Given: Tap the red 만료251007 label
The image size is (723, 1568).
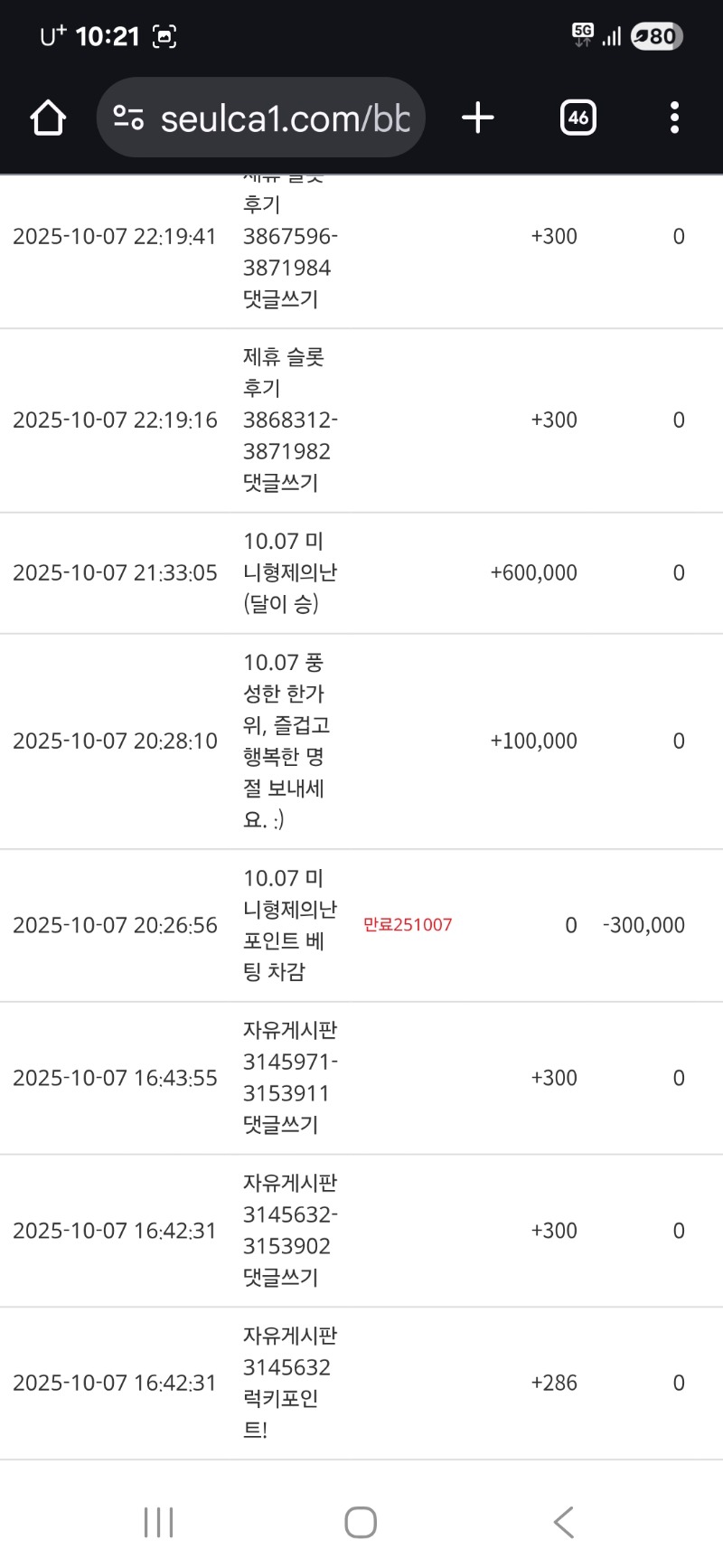Looking at the screenshot, I should tap(408, 925).
